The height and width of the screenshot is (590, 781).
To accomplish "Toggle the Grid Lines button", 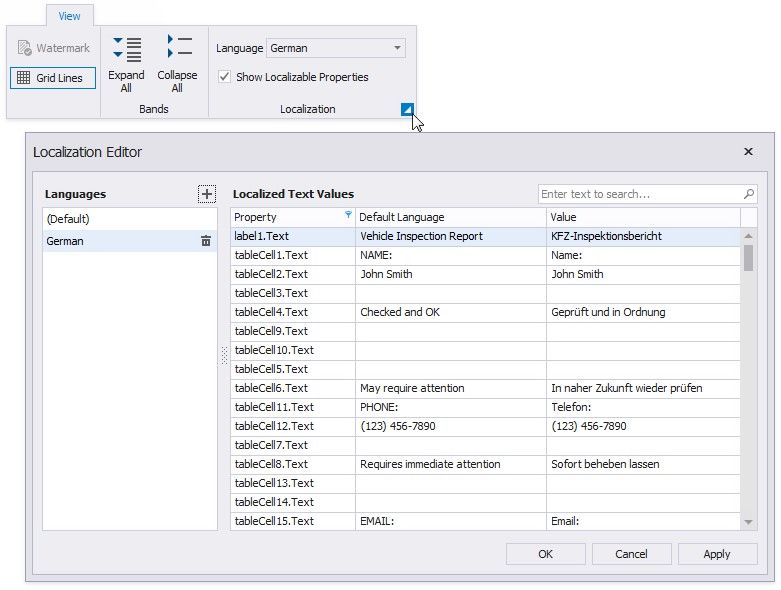I will pyautogui.click(x=53, y=77).
